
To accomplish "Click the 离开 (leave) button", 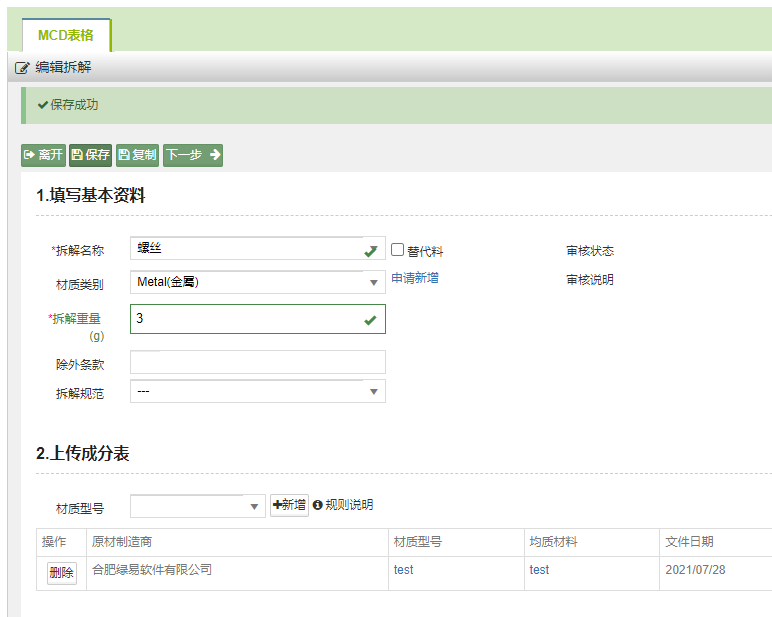I will coord(43,155).
